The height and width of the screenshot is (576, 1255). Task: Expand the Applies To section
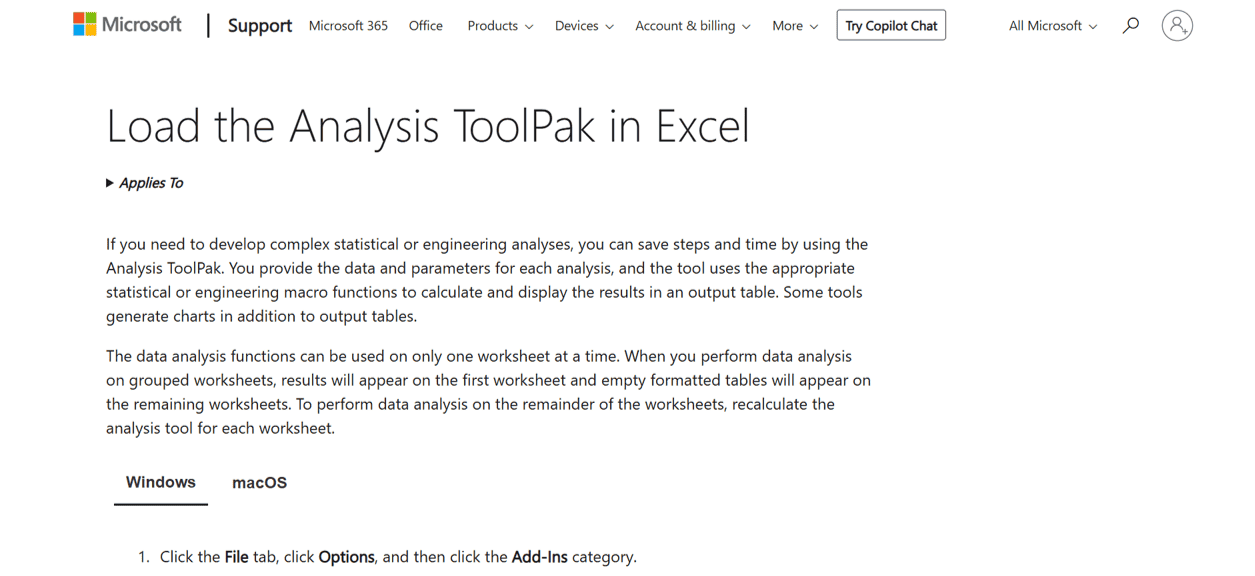pos(144,182)
